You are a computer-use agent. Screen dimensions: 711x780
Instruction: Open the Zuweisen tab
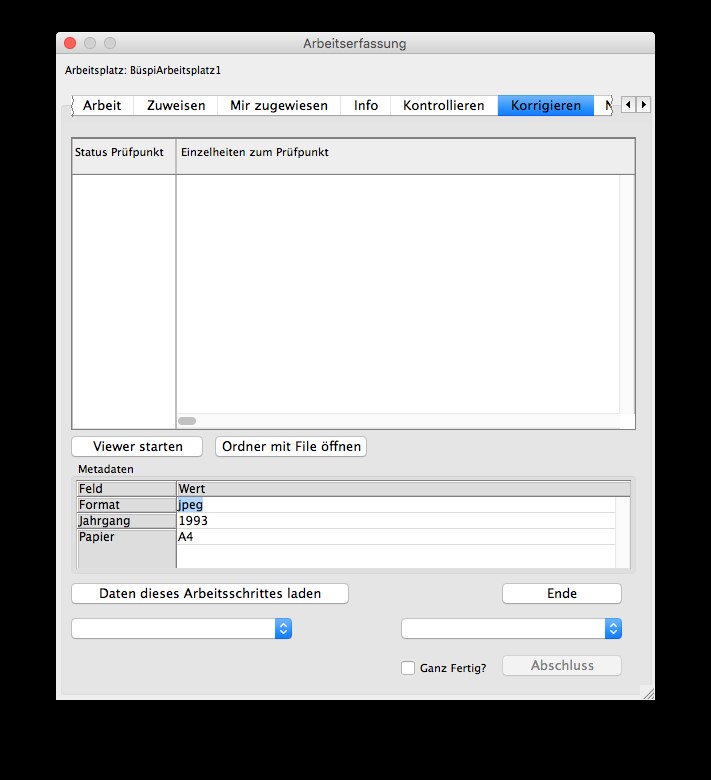point(176,105)
